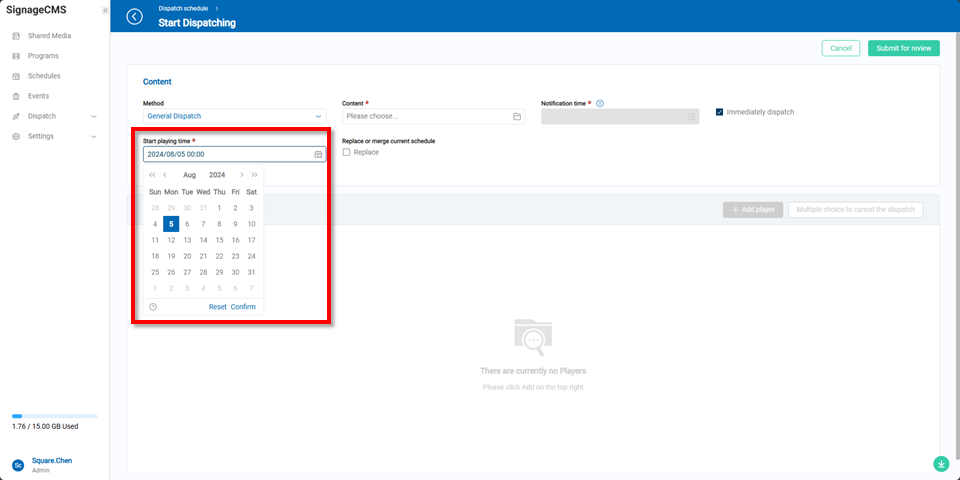Enable the Replace checkbox

coord(347,152)
